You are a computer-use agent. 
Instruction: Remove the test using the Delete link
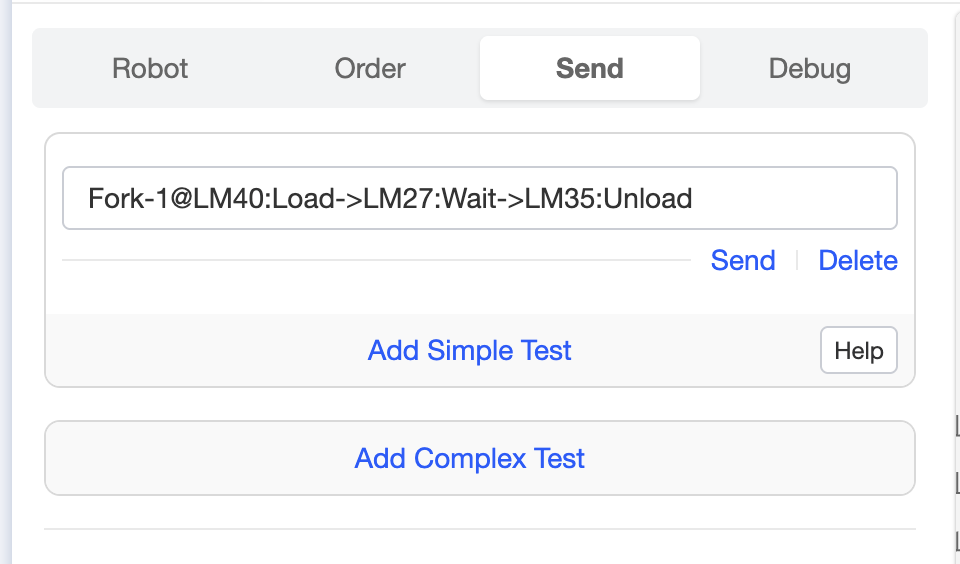858,261
